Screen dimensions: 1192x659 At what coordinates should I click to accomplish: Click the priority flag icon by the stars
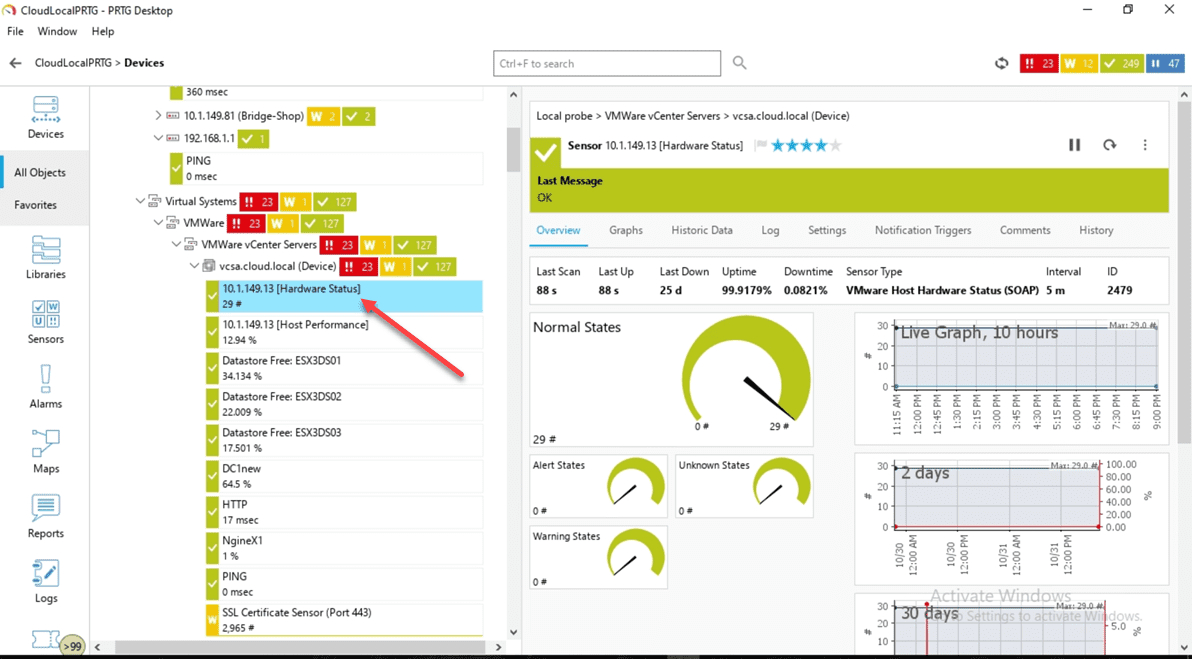760,145
